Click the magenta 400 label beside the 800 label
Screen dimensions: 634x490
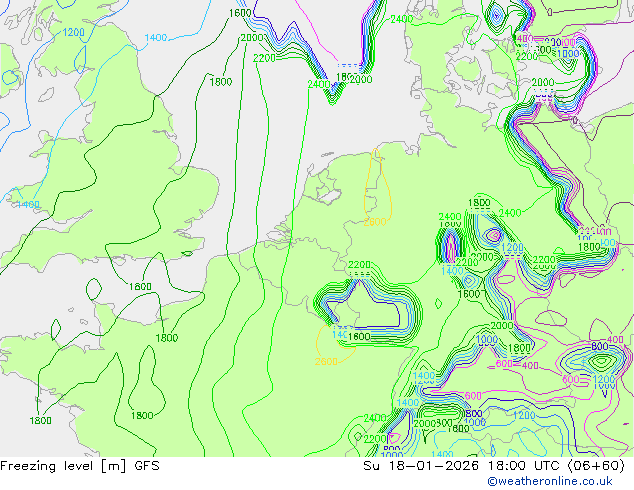pos(615,340)
